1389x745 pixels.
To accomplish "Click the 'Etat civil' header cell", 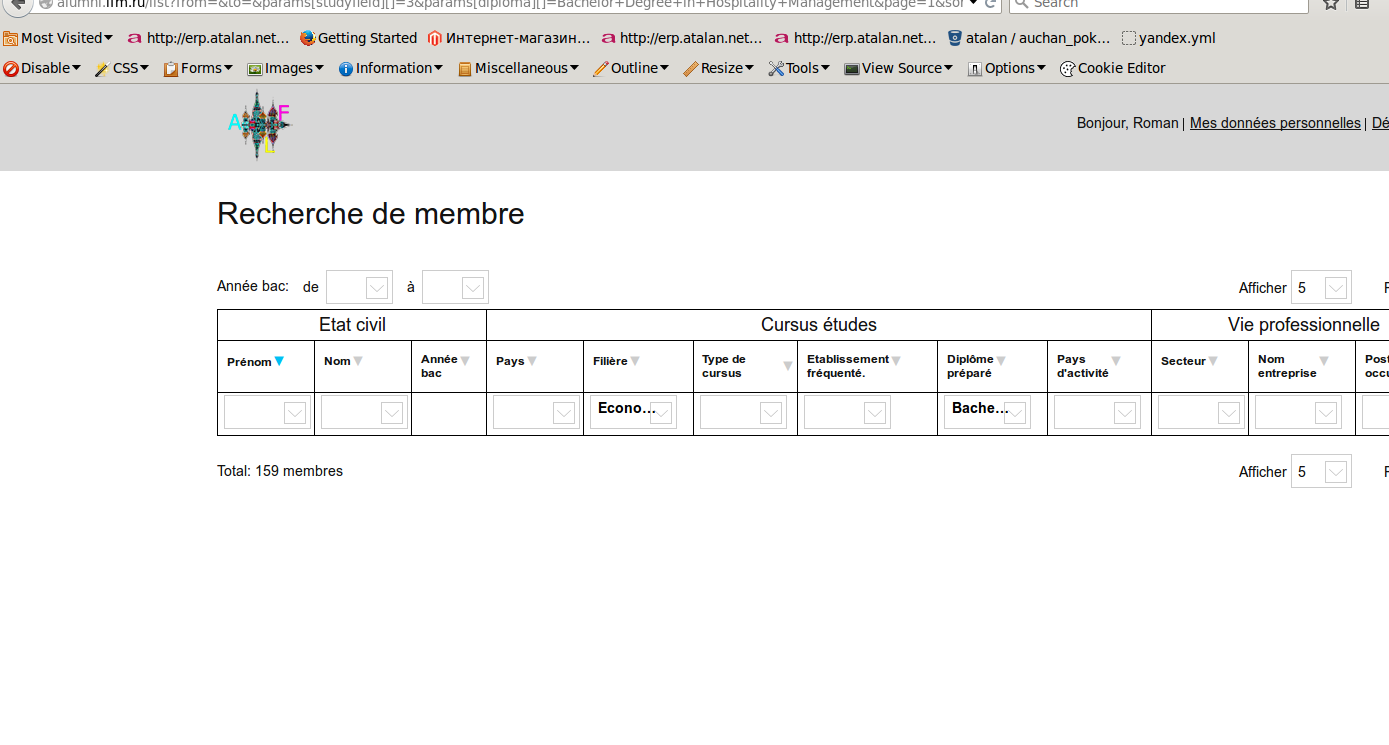I will pos(352,325).
